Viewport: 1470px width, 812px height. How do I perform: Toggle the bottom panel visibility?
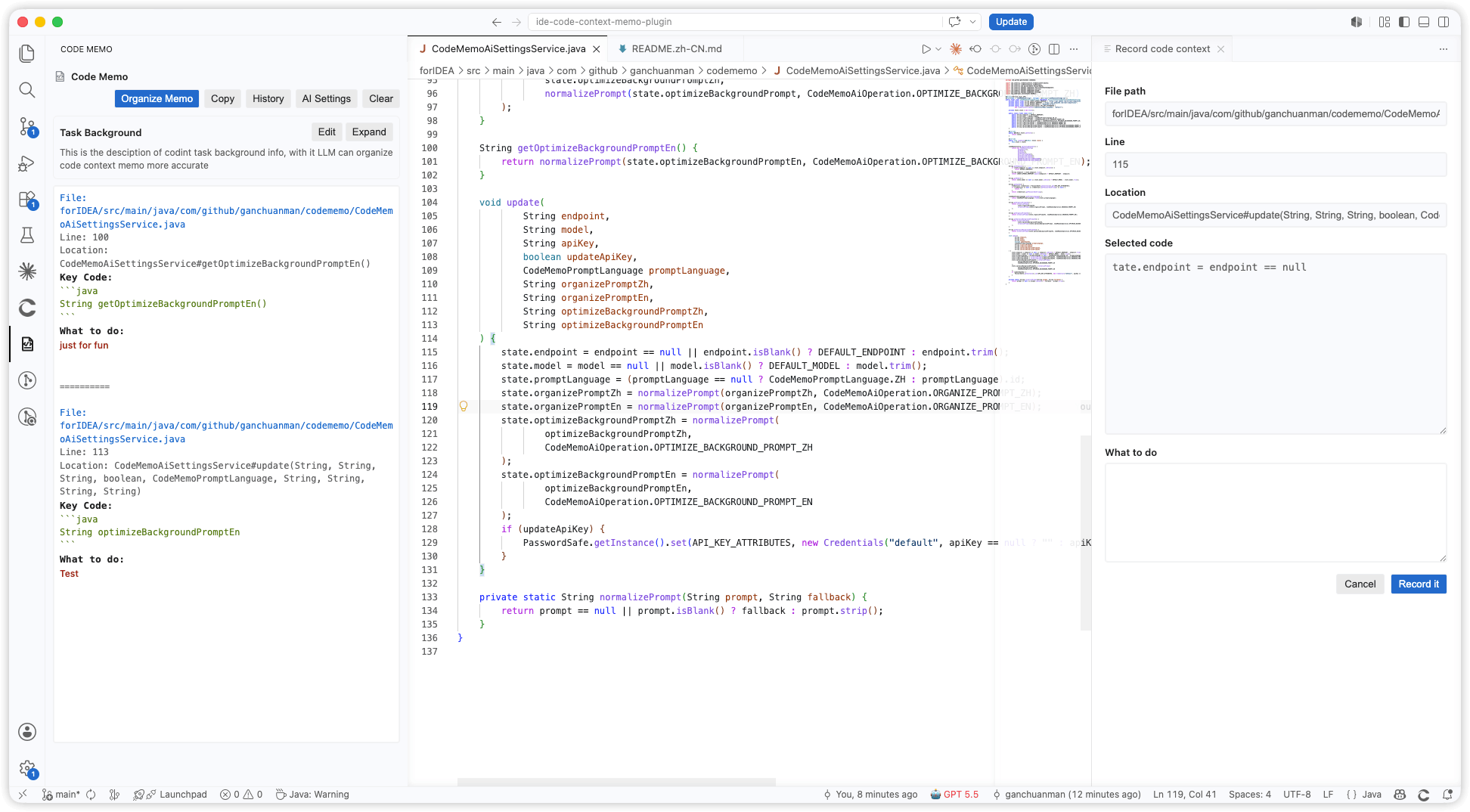(x=1424, y=22)
